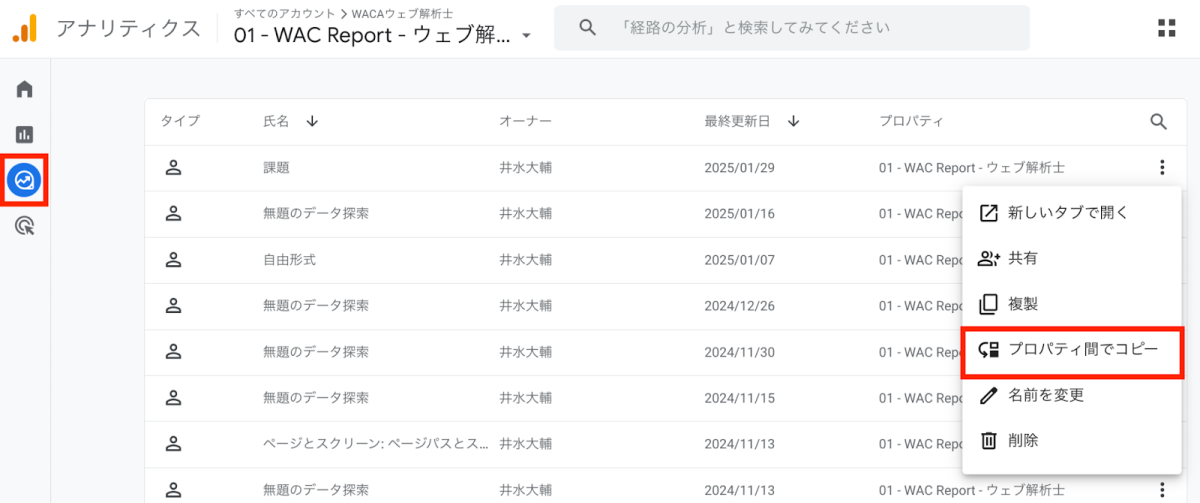This screenshot has height=503, width=1200.
Task: Select the Explore icon in sidebar
Action: 25,181
